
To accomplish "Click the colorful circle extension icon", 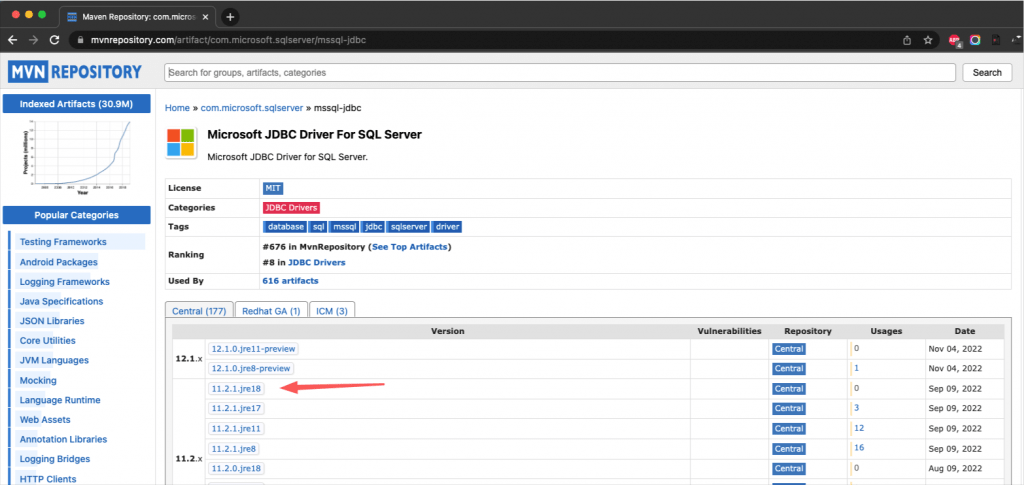I will click(975, 40).
